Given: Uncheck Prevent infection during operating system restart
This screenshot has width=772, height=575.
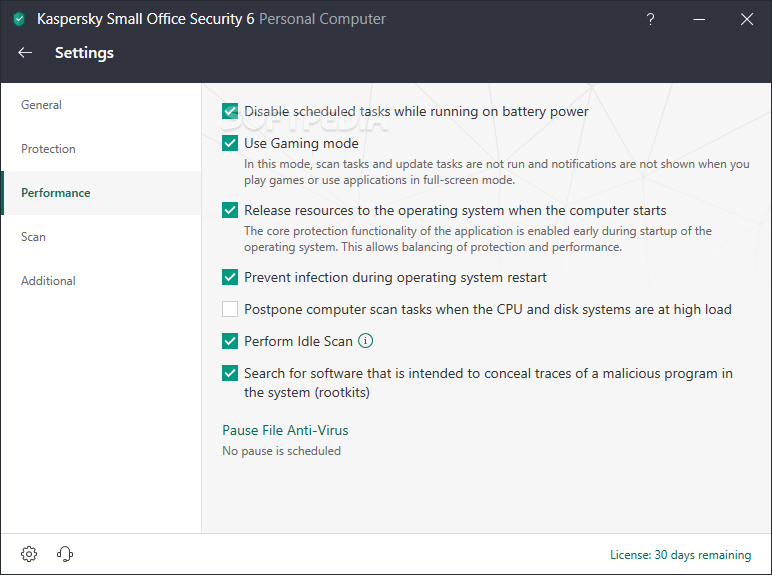Looking at the screenshot, I should tap(230, 277).
